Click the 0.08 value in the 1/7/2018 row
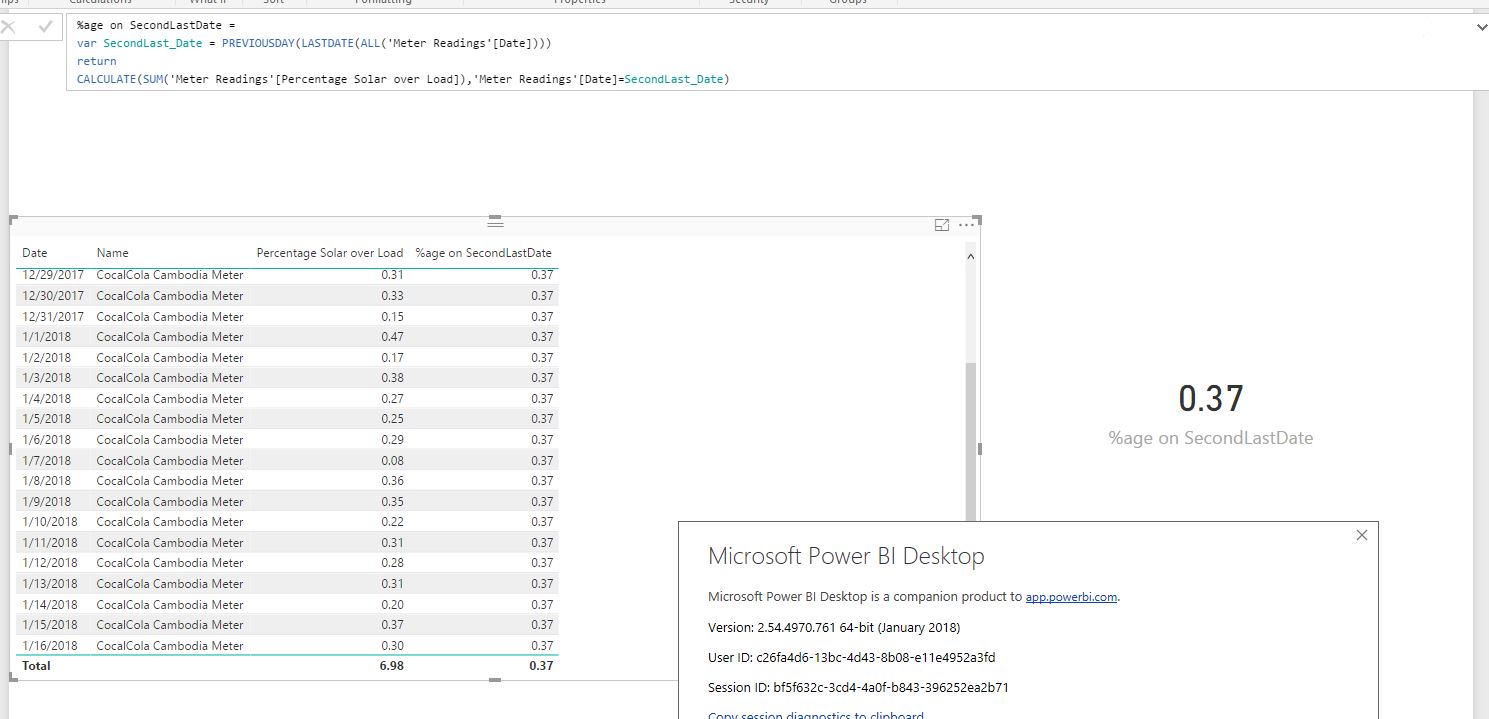Screen dimensions: 1489x719 pos(393,461)
